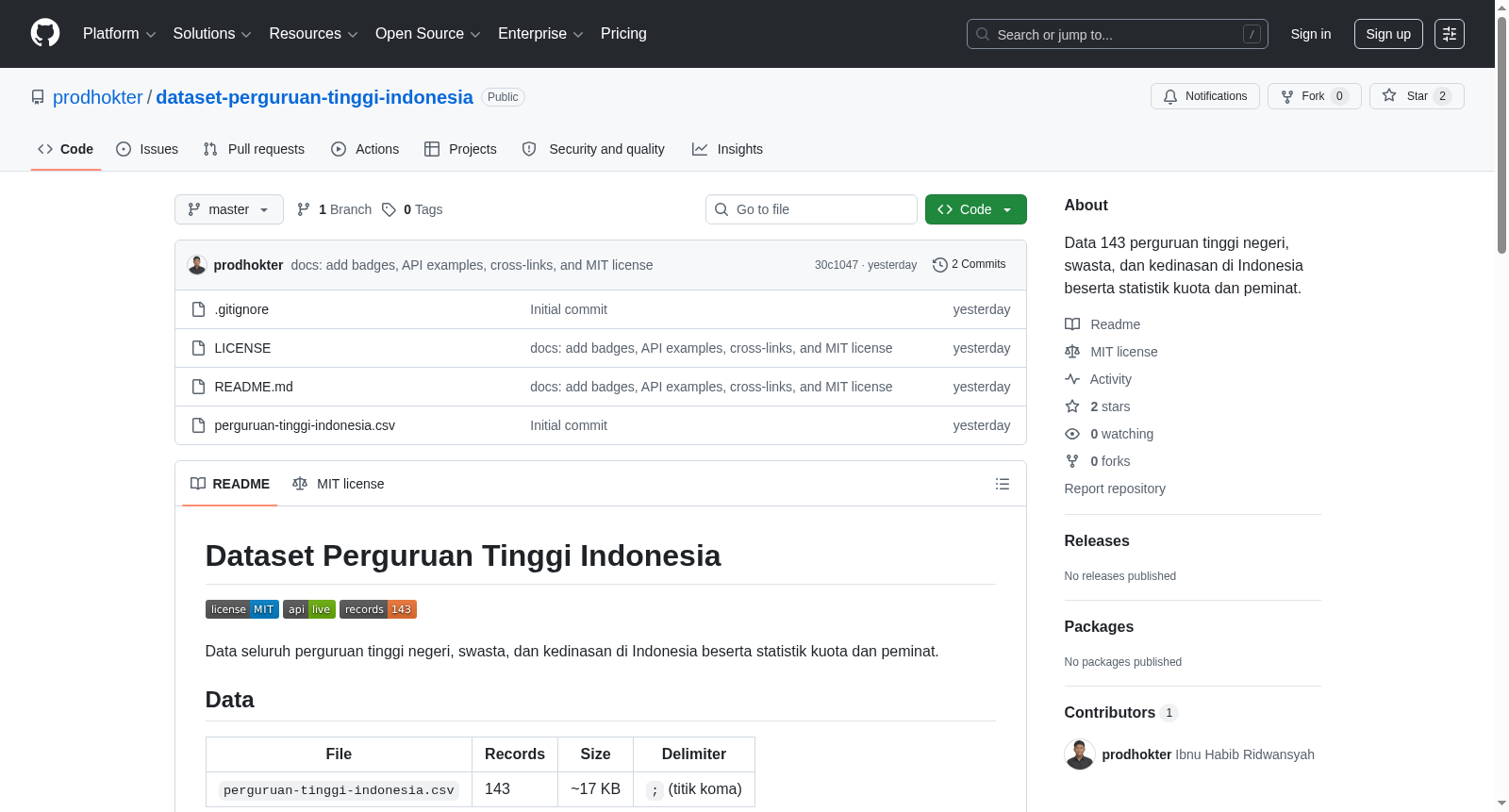Click the prodhokter avatar in commit bar
Screen dimensions: 1509x812
pos(197,265)
